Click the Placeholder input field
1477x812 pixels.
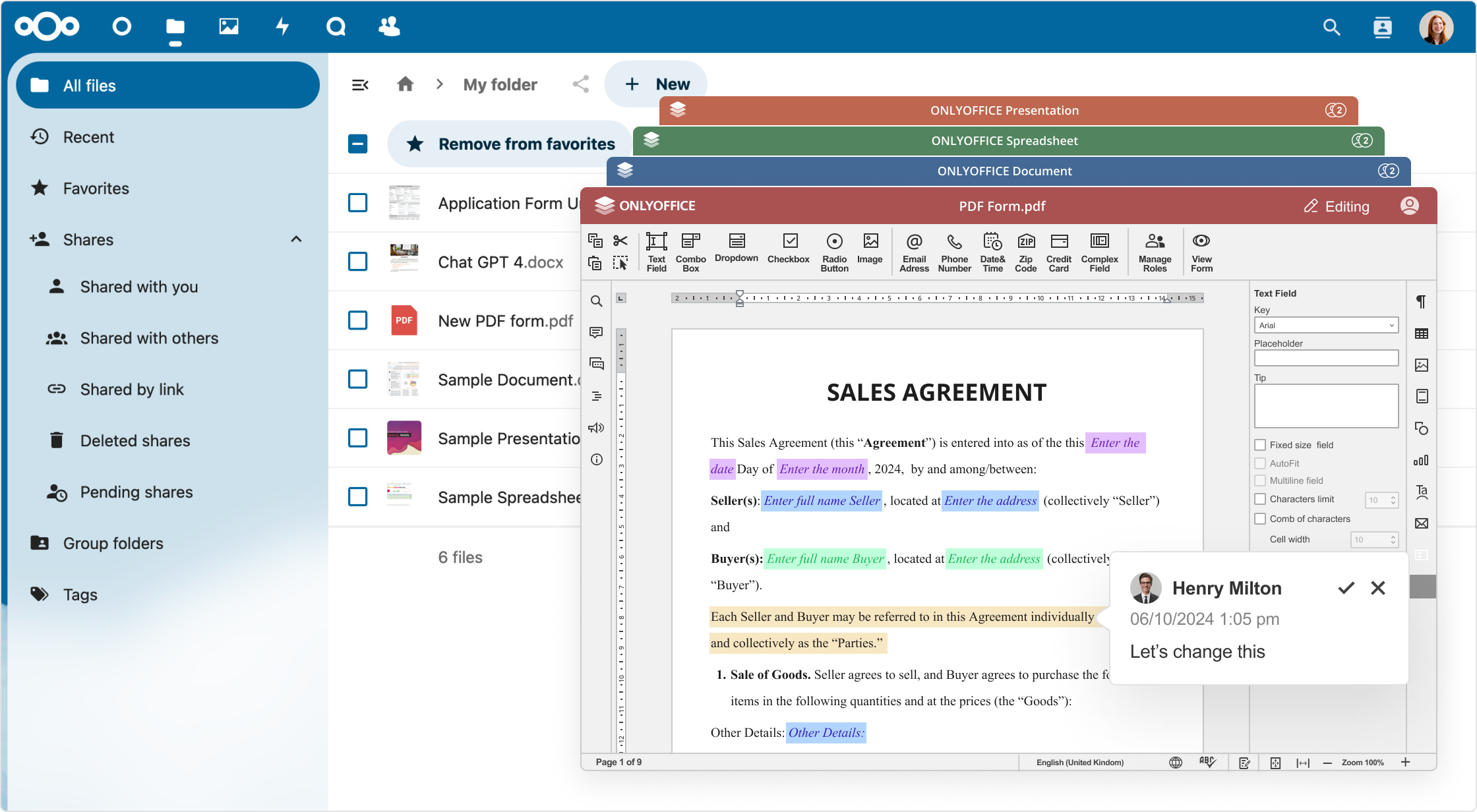[1325, 358]
